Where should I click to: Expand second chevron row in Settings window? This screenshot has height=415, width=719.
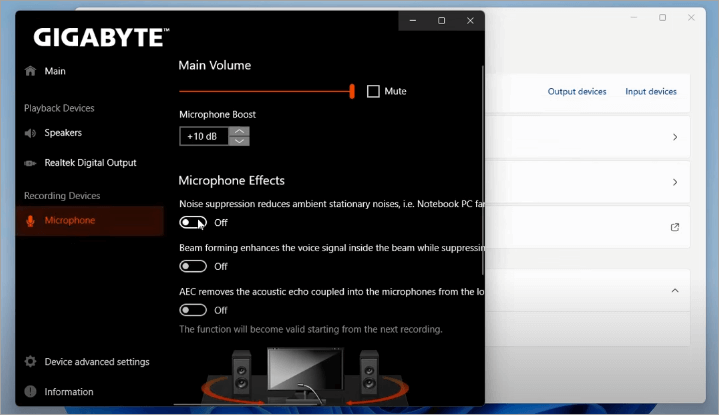point(675,182)
